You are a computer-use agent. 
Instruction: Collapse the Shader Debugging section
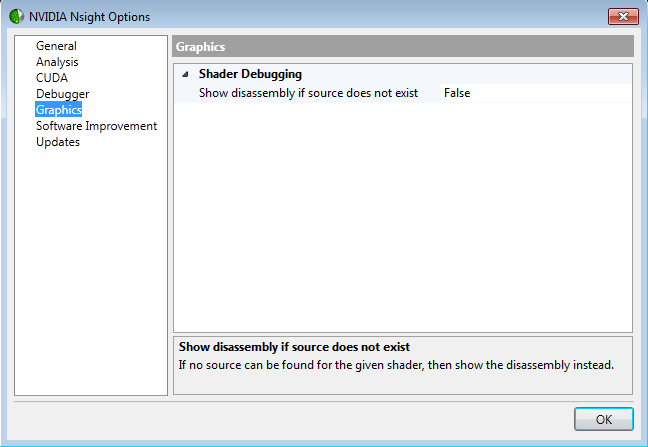186,74
